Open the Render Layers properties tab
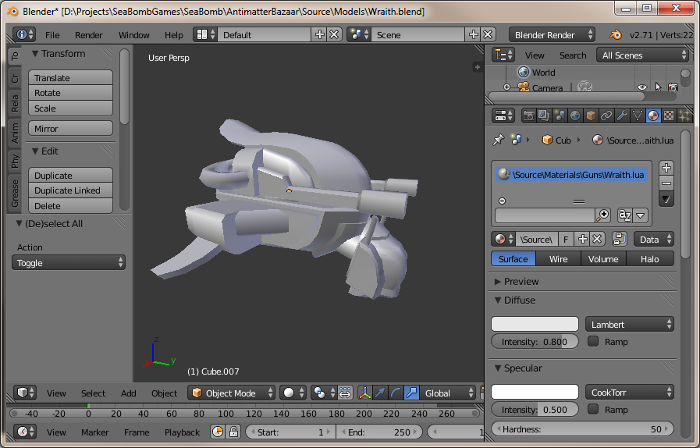The height and width of the screenshot is (448, 700). 544,116
